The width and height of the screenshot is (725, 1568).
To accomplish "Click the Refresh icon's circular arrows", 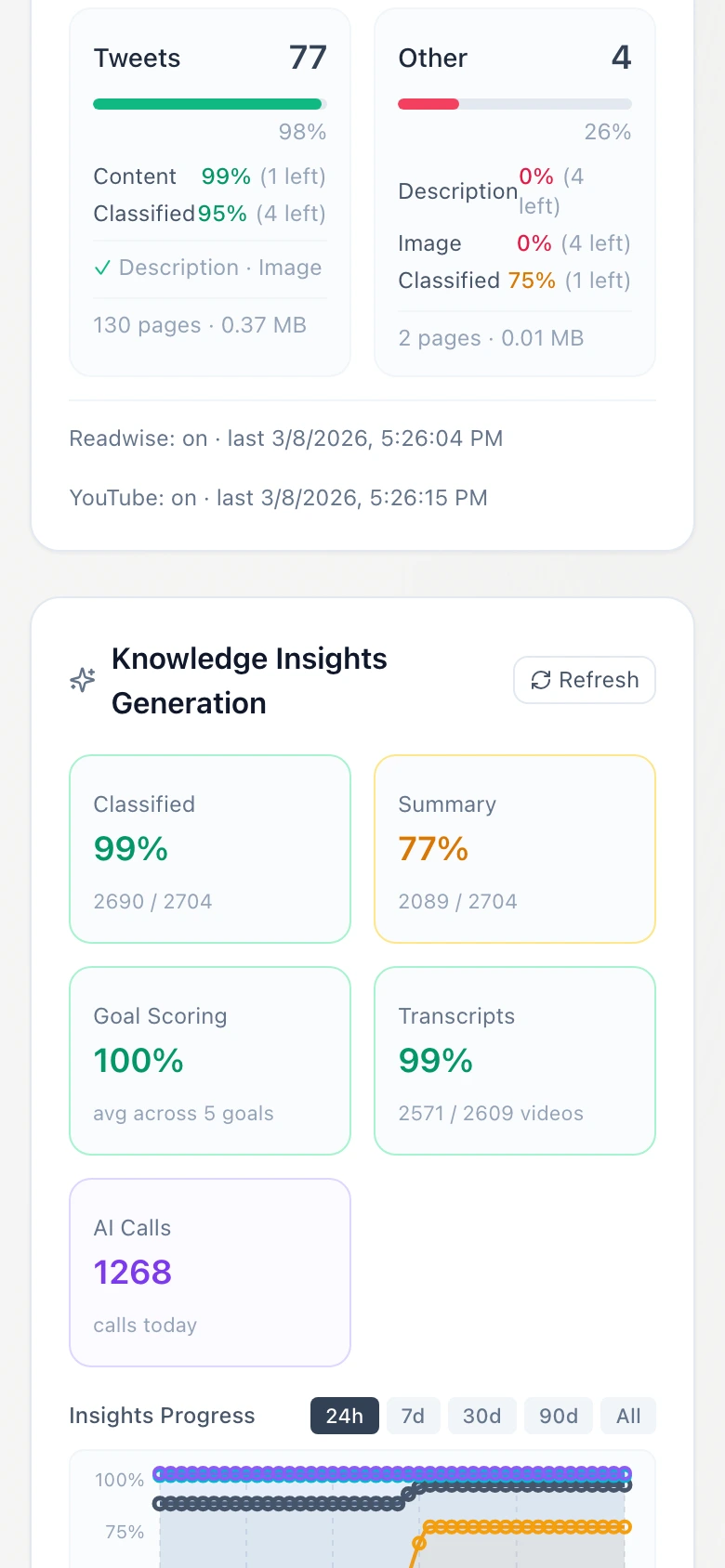I will coord(541,680).
